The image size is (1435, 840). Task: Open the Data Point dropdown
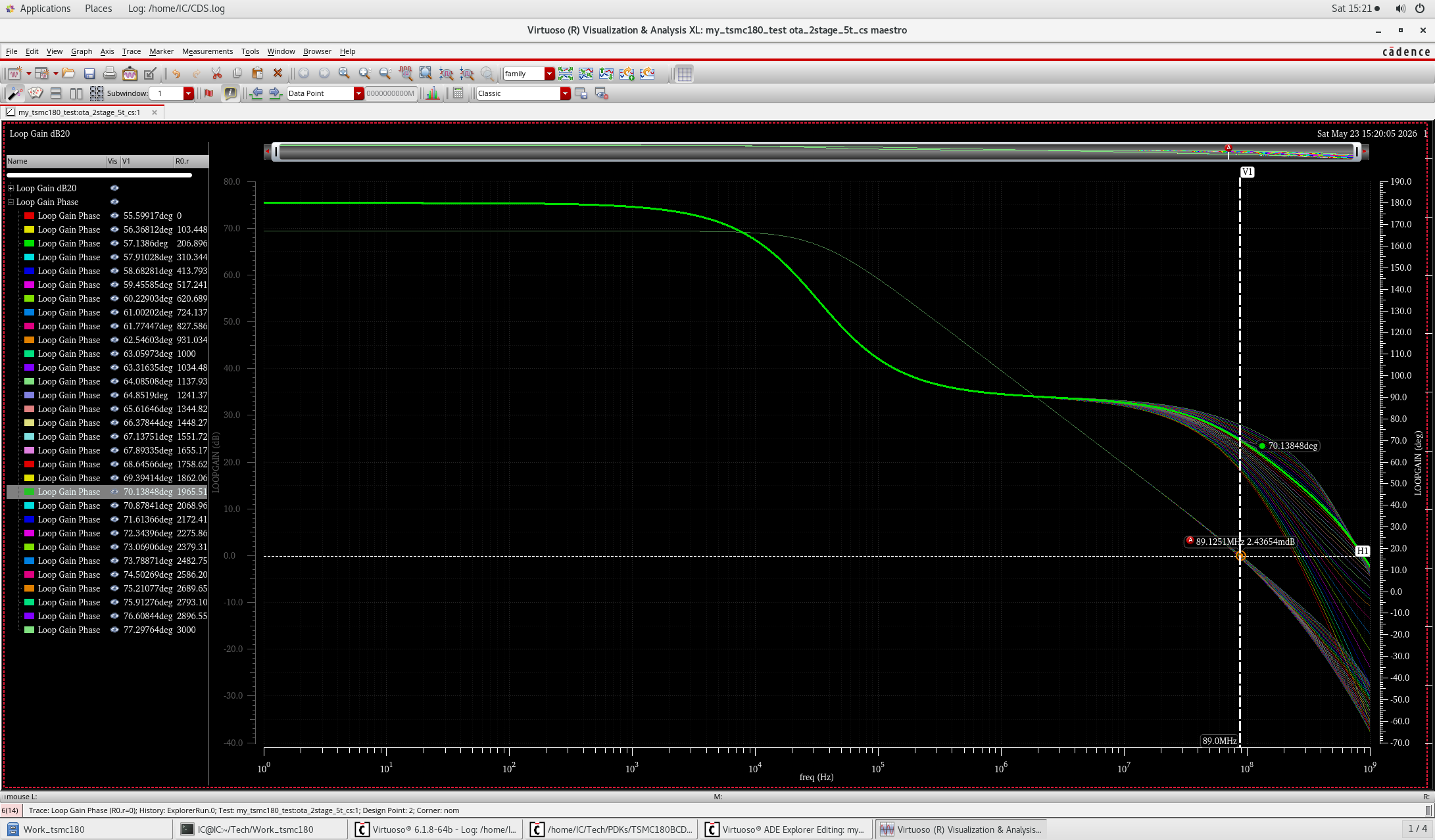[358, 93]
